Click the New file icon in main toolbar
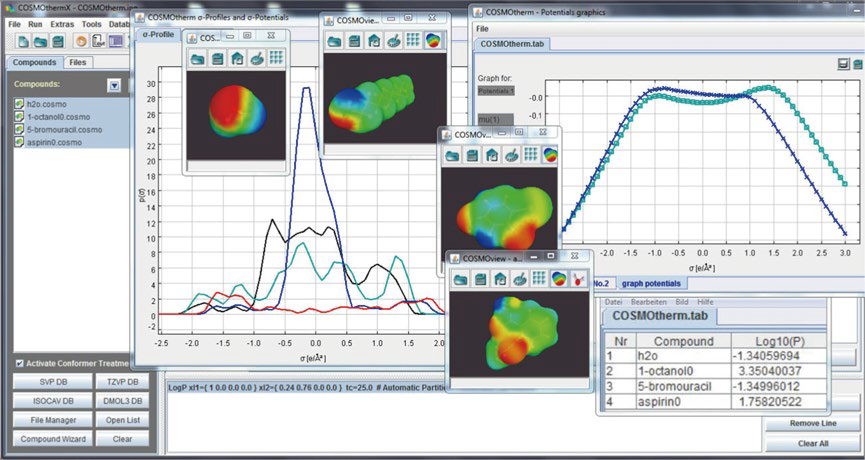865x460 pixels. coord(23,41)
